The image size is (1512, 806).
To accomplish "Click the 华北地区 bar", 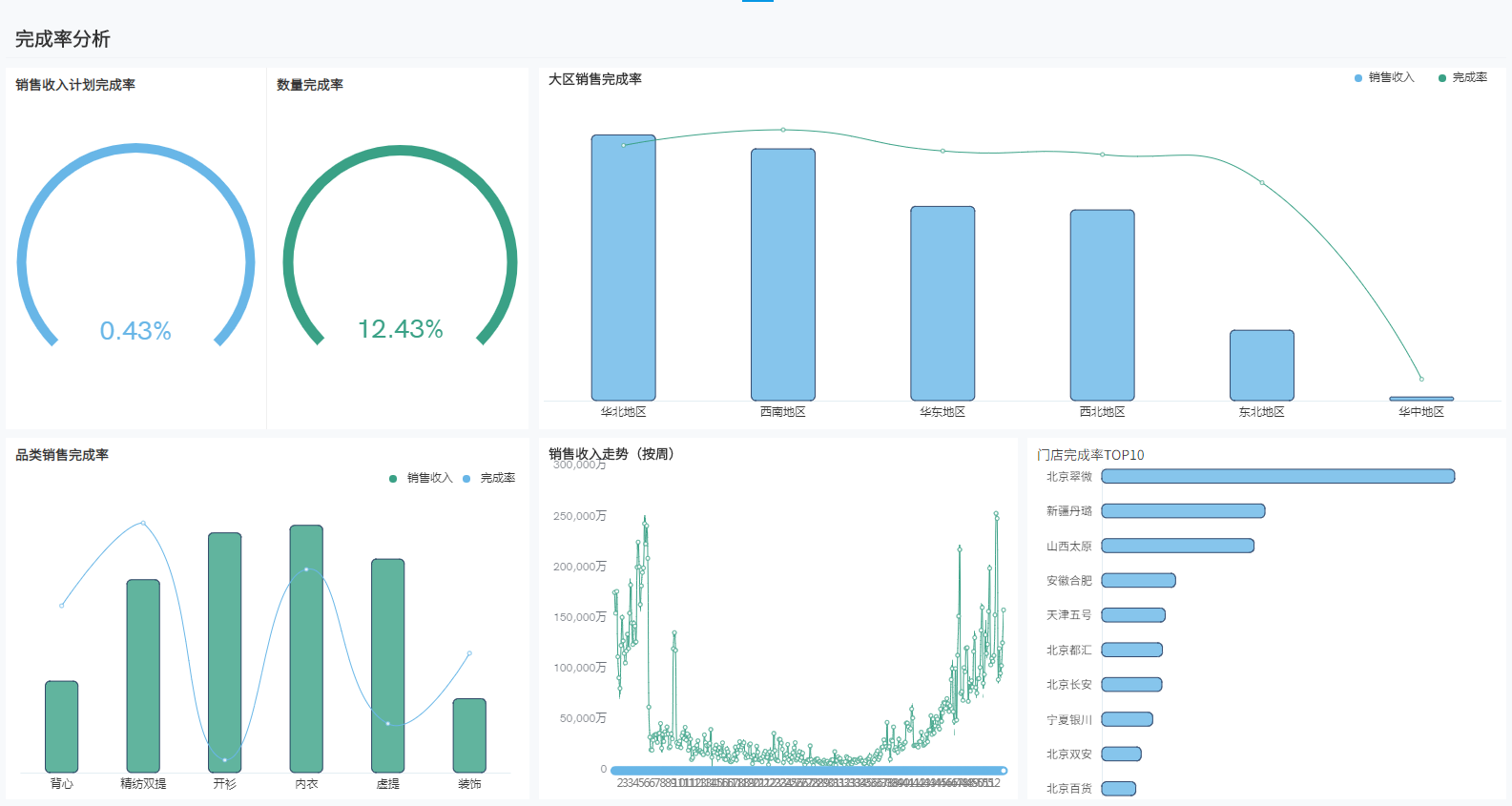I will (623, 267).
